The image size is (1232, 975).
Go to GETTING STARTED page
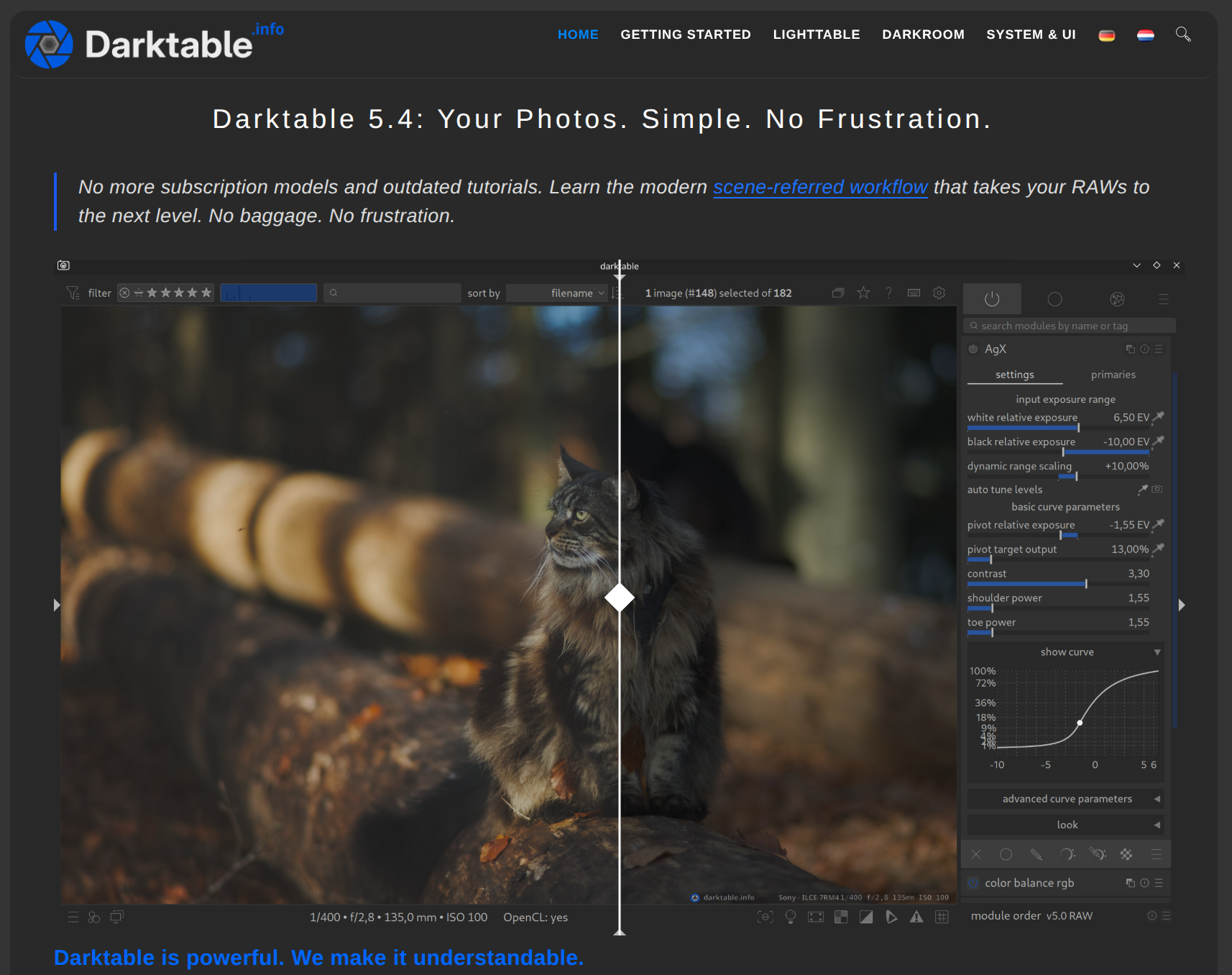[685, 35]
